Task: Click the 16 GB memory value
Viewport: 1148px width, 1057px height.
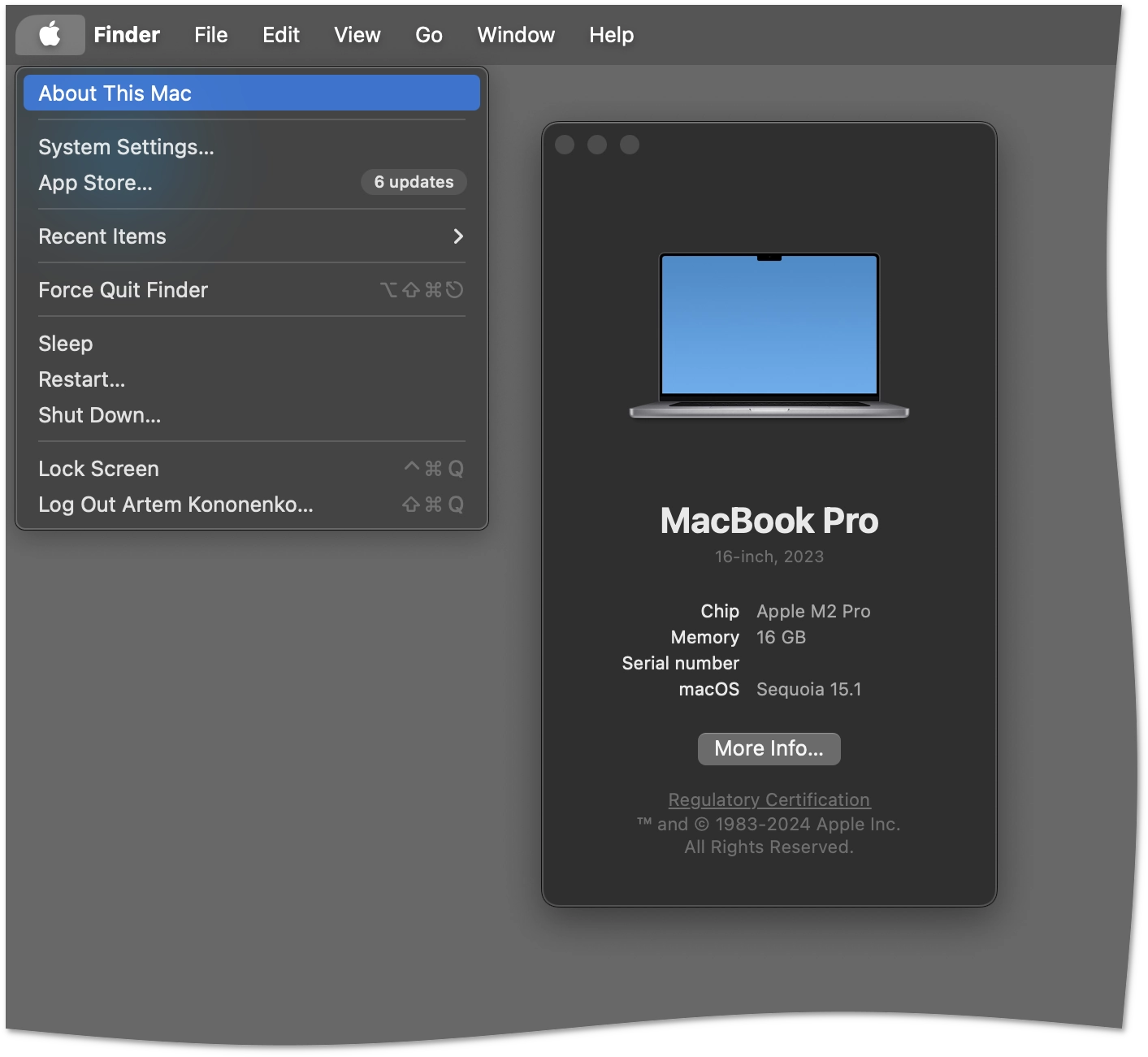Action: [781, 637]
